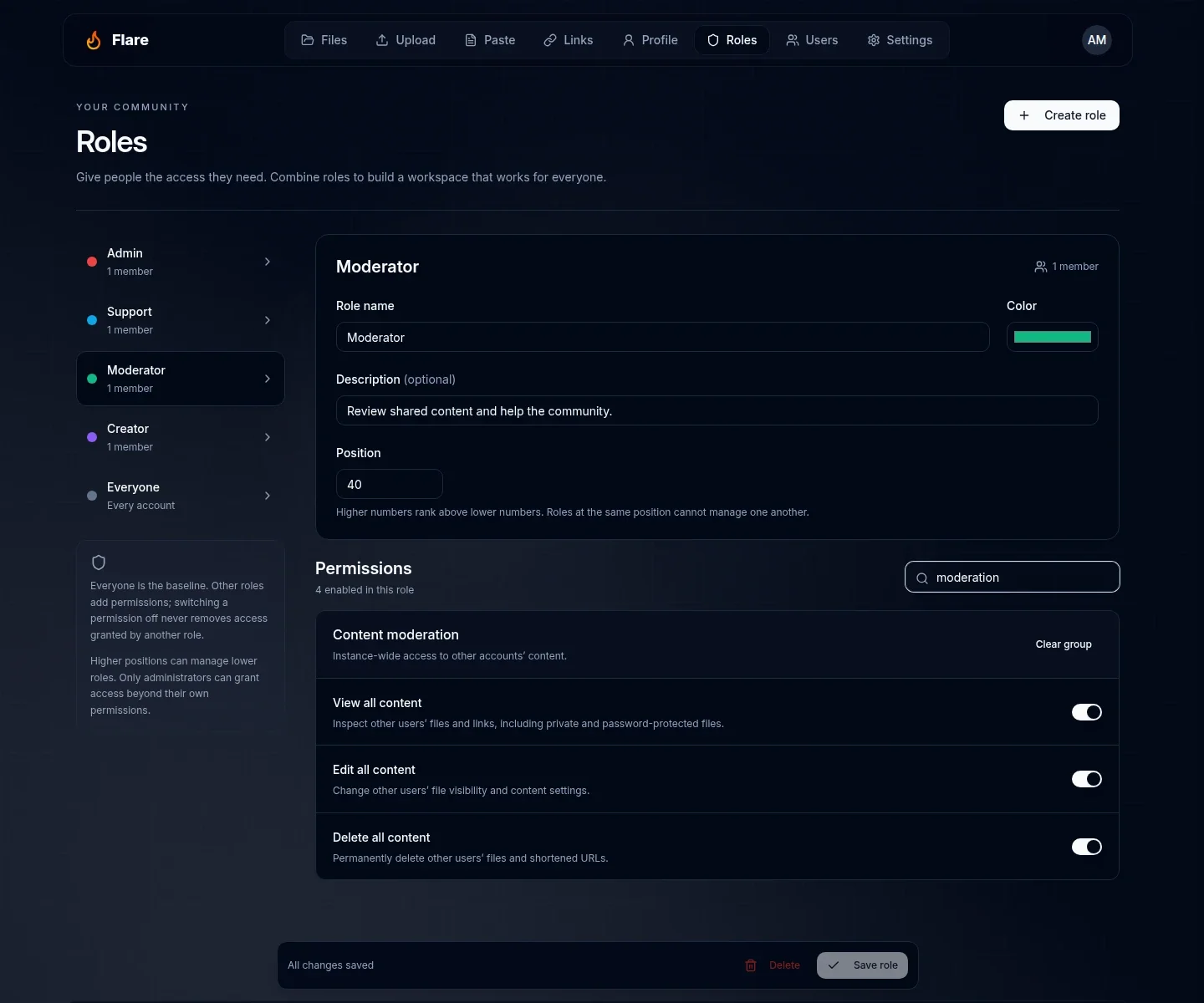The height and width of the screenshot is (1003, 1204).
Task: Click the magnifier icon in permissions search
Action: [922, 578]
